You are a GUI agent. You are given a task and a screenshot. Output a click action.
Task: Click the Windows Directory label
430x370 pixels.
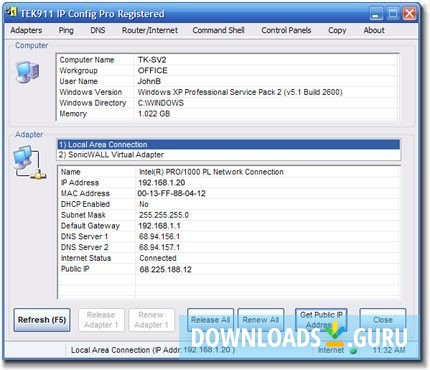(x=93, y=103)
